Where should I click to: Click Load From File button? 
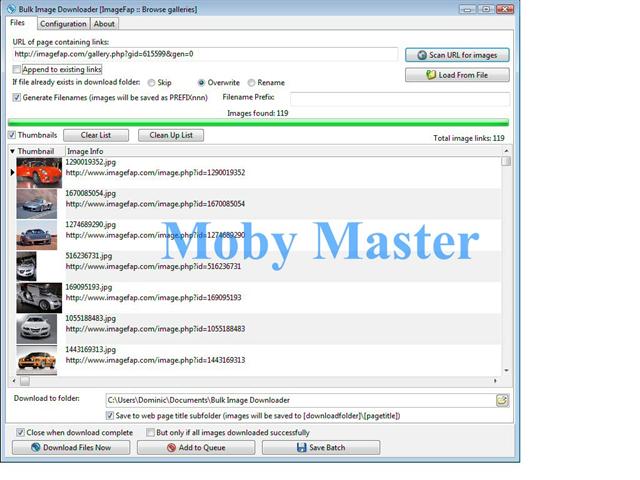point(457,75)
